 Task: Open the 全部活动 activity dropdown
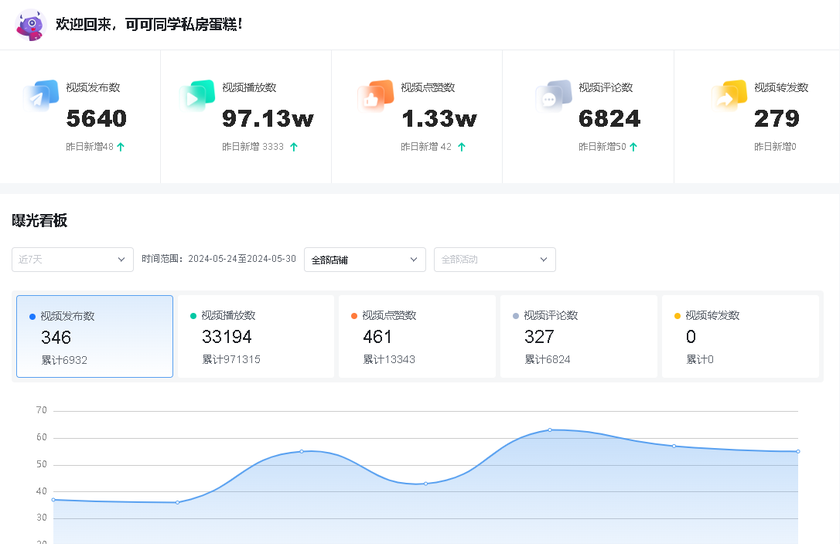[x=494, y=260]
